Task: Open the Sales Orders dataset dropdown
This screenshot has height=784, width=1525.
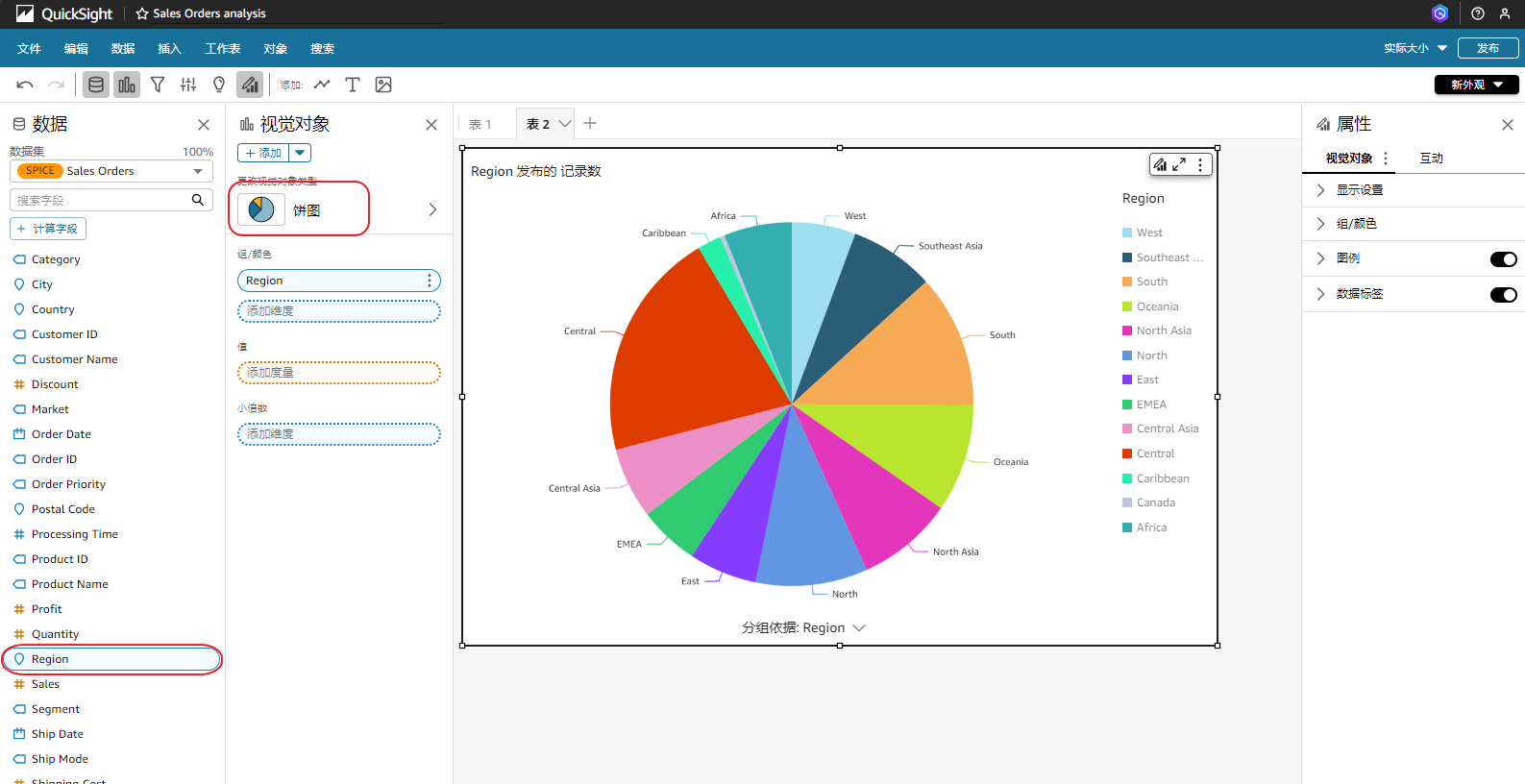Action: tap(198, 171)
